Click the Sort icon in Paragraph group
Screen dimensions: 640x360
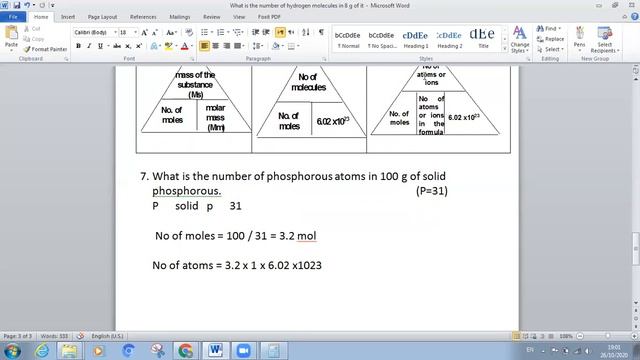tap(306, 32)
